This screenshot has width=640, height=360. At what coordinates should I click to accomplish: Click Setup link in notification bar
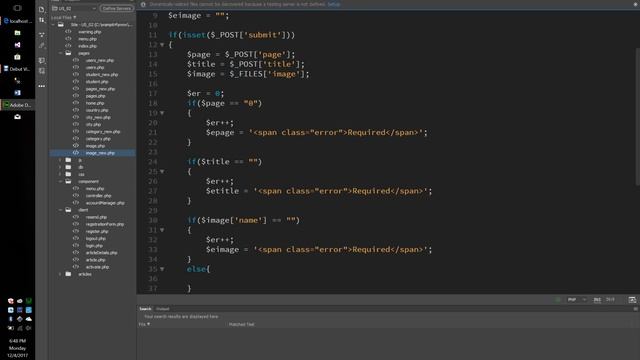(333, 4)
